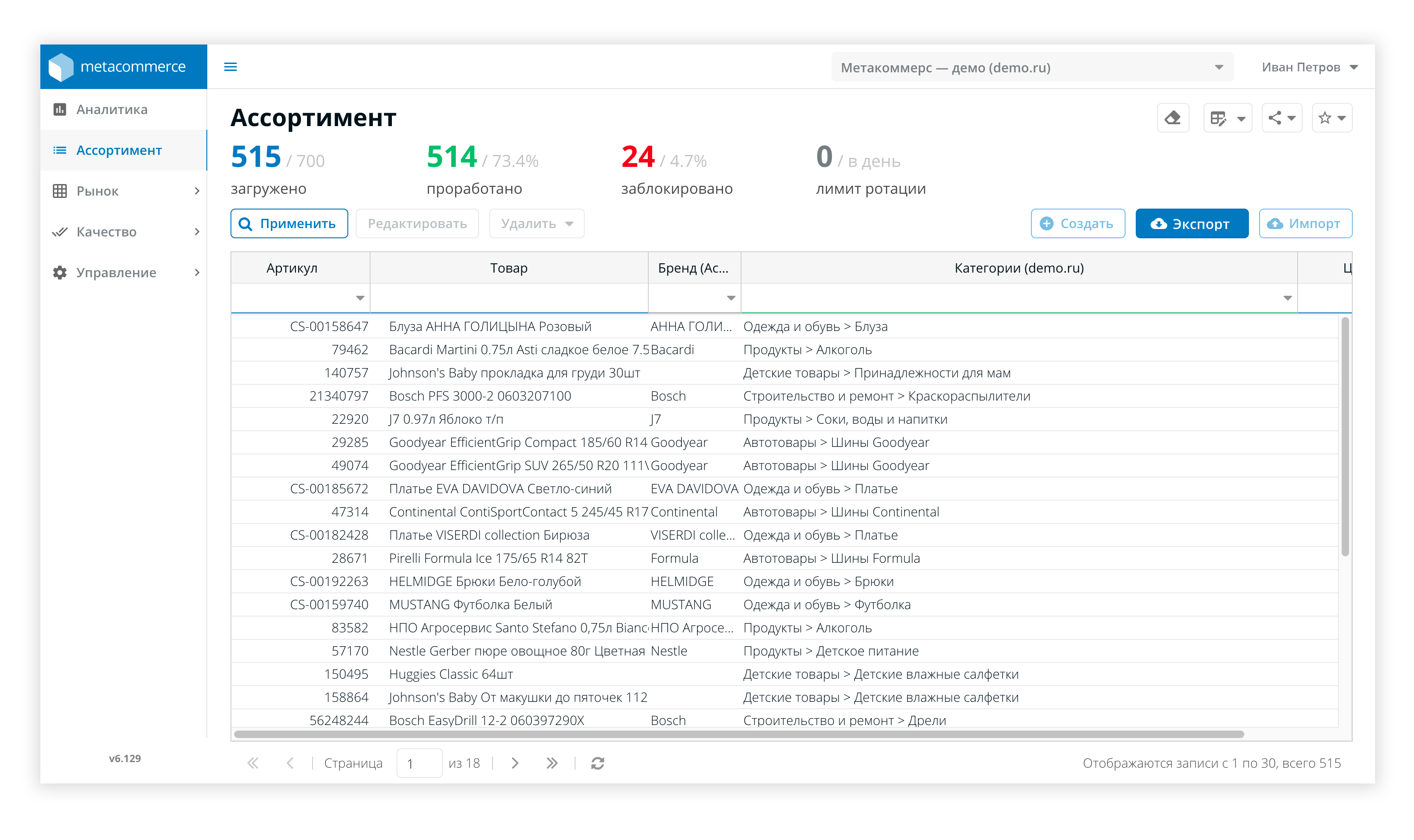Expand Управление submenu chevron
The image size is (1414, 840).
(x=197, y=272)
